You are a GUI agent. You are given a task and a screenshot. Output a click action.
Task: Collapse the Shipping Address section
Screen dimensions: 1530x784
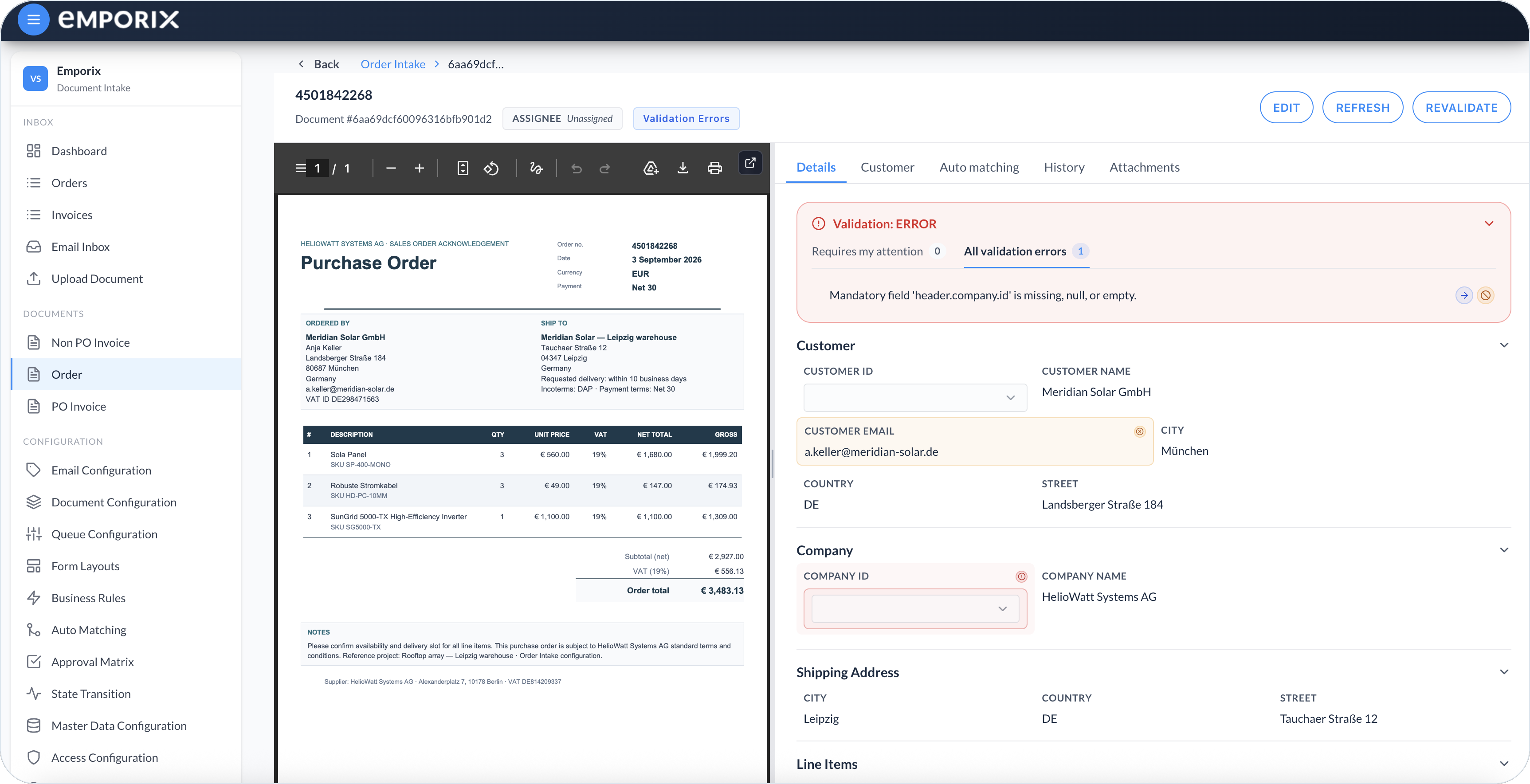[x=1504, y=672]
